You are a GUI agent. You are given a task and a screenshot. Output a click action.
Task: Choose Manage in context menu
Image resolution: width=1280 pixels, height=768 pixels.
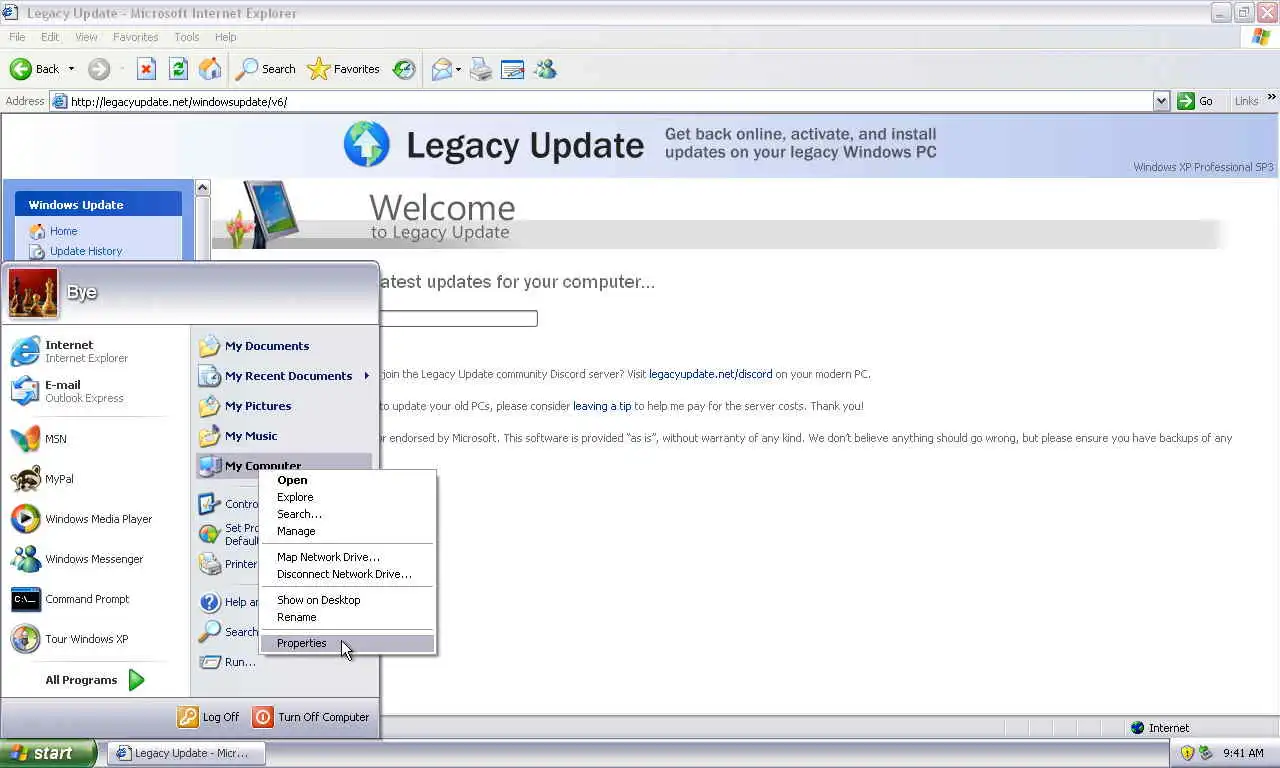(347, 531)
